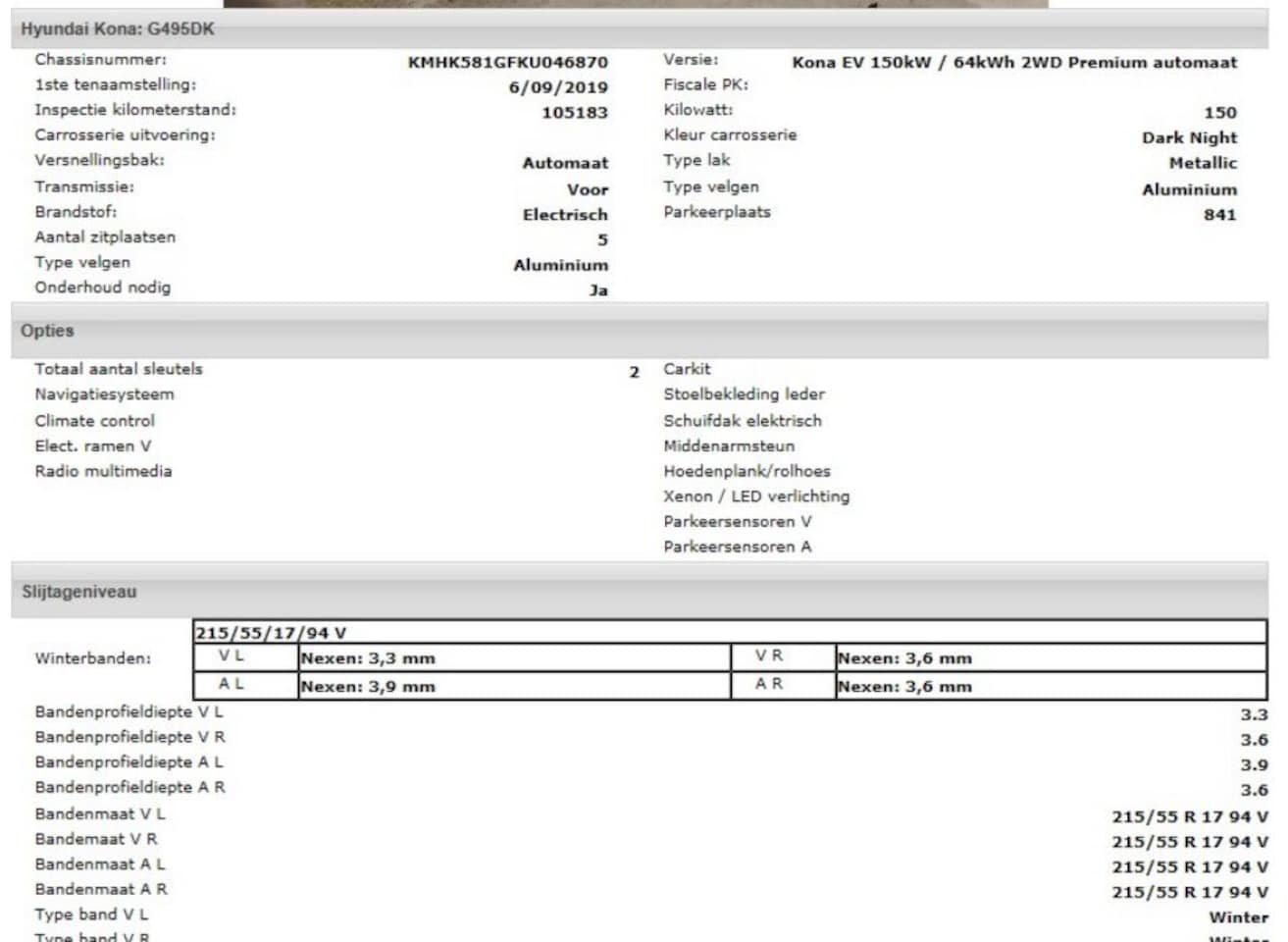Click the Versnellingsbak value Automaat
This screenshot has height=942, width=1288.
click(x=565, y=163)
